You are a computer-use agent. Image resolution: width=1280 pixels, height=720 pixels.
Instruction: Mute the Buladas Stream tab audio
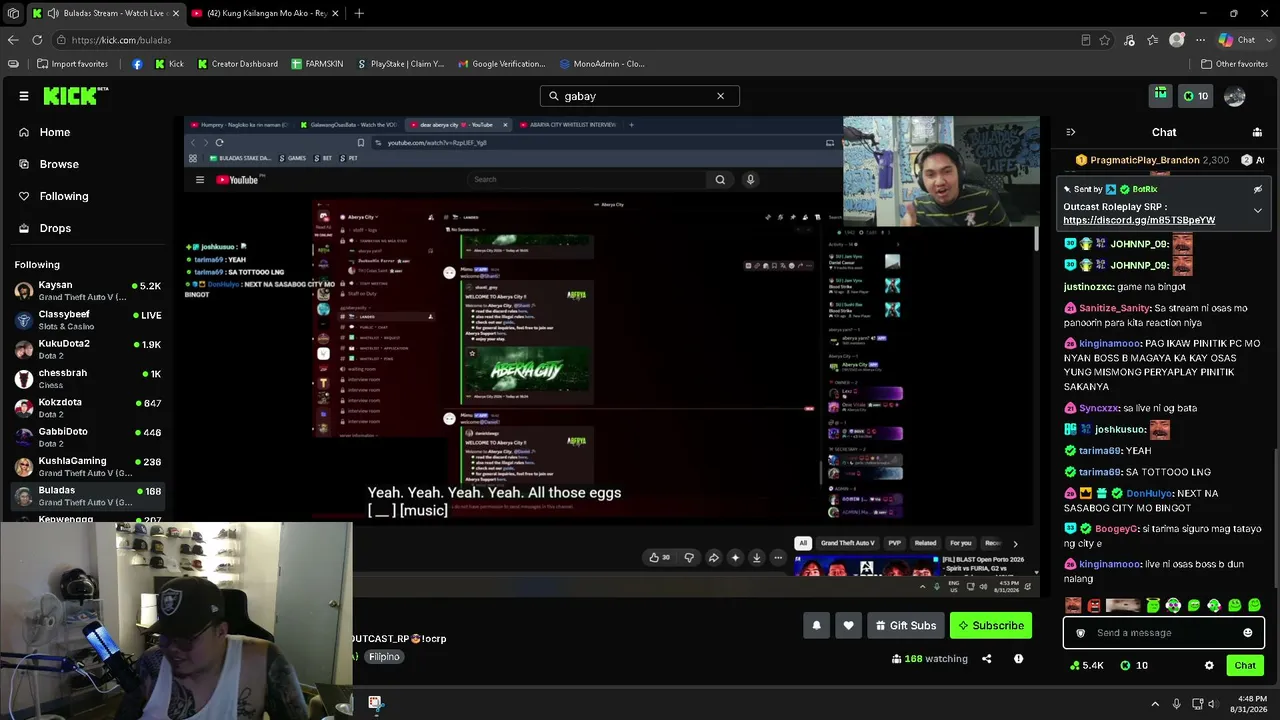[52, 13]
